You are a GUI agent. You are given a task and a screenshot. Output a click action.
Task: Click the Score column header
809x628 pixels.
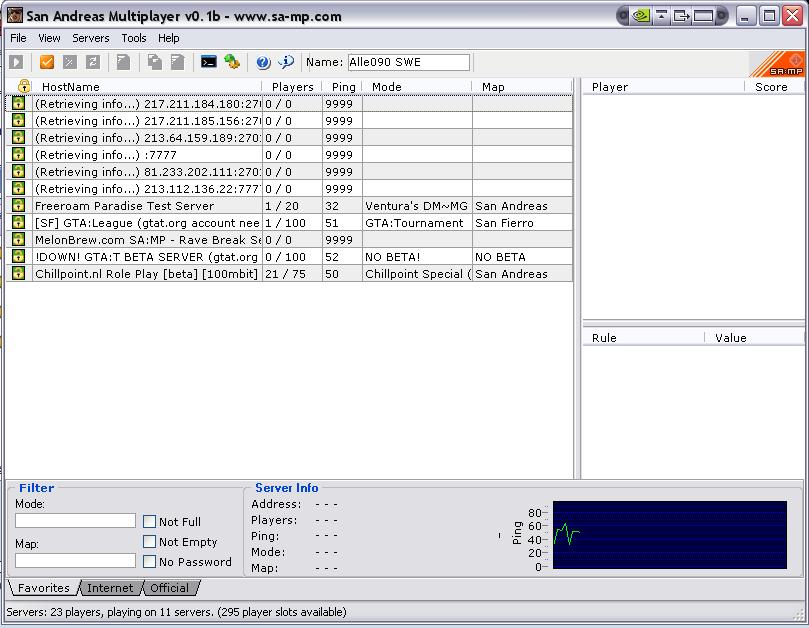tap(774, 87)
